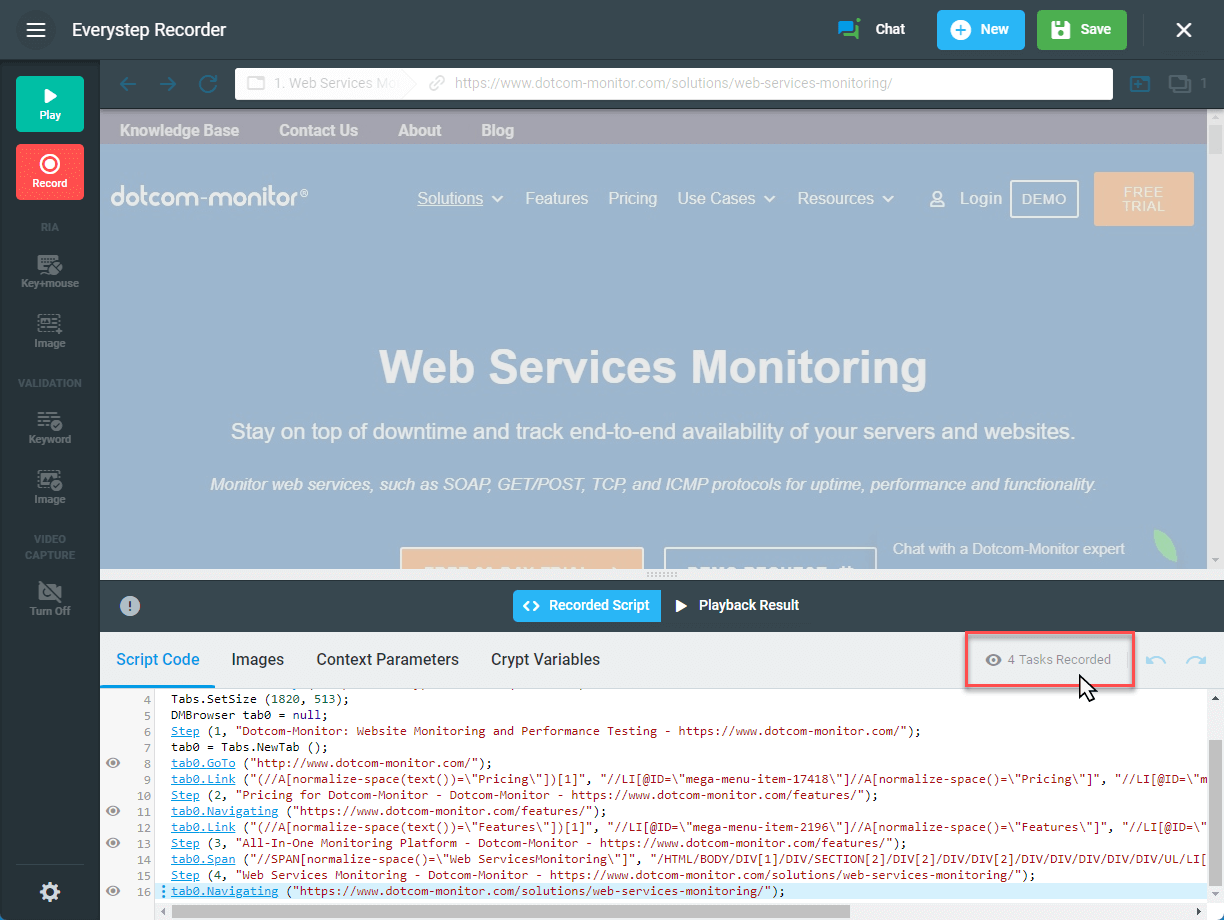
Task: Click the Save button
Action: (x=1082, y=30)
